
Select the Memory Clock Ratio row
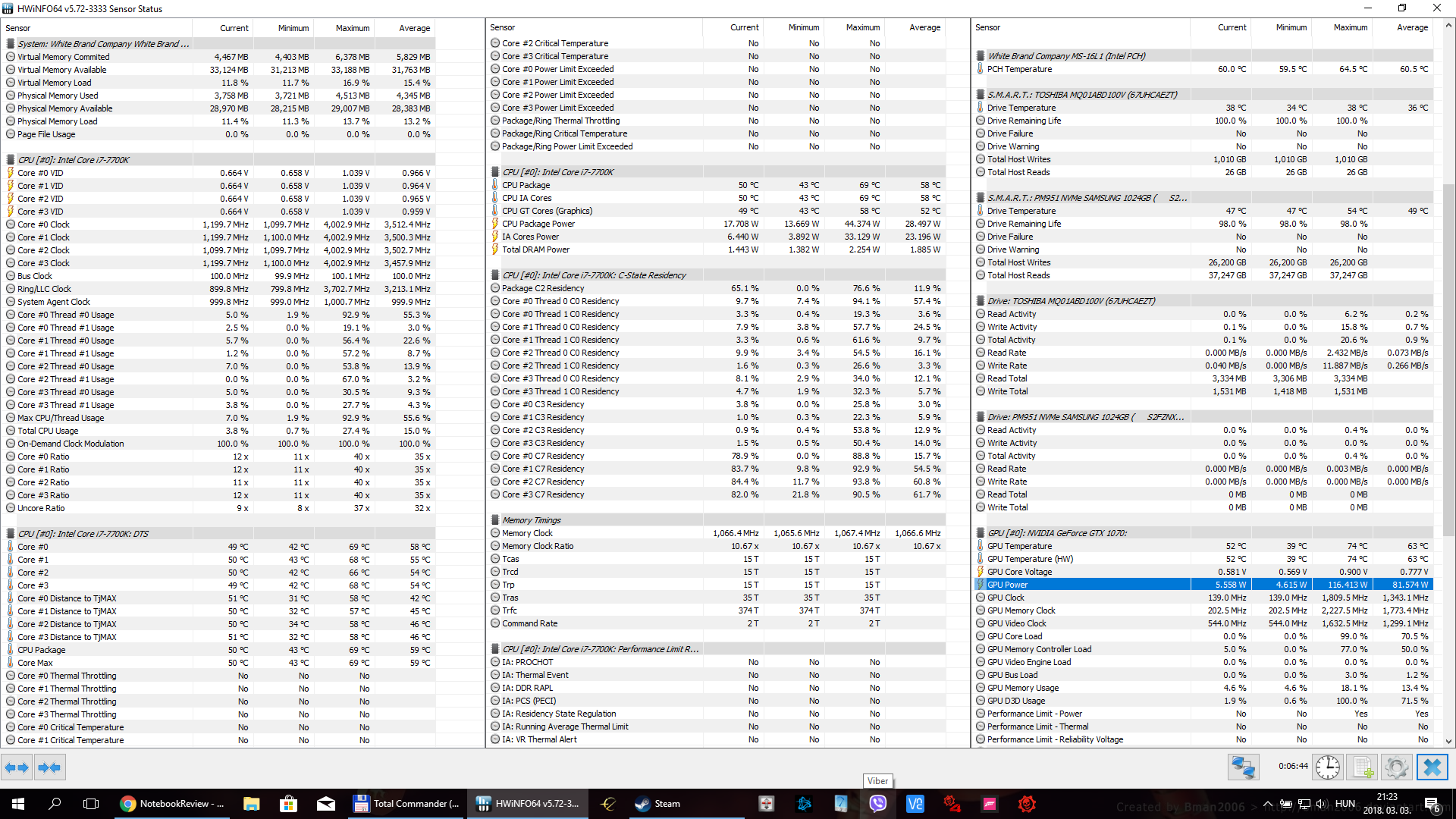point(717,546)
